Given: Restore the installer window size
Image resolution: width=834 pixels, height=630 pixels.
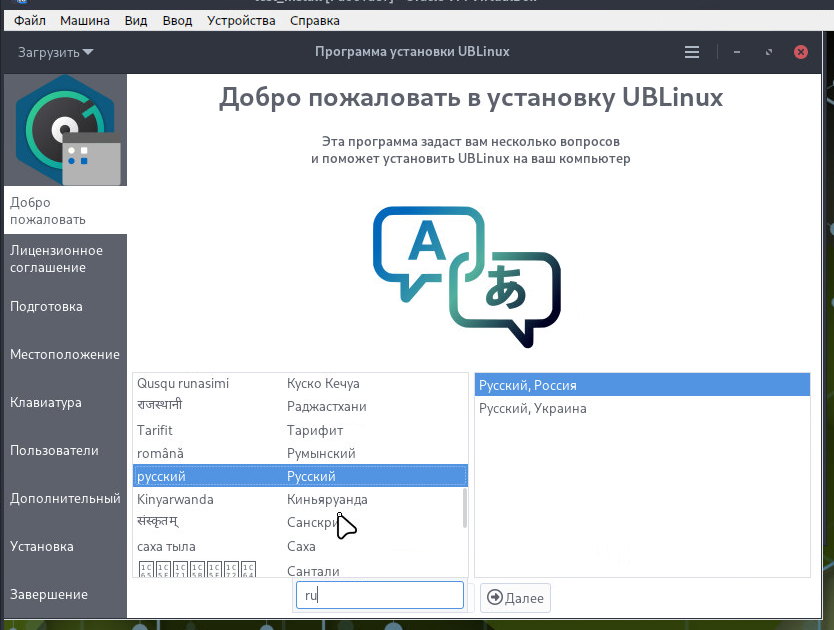Looking at the screenshot, I should (769, 52).
